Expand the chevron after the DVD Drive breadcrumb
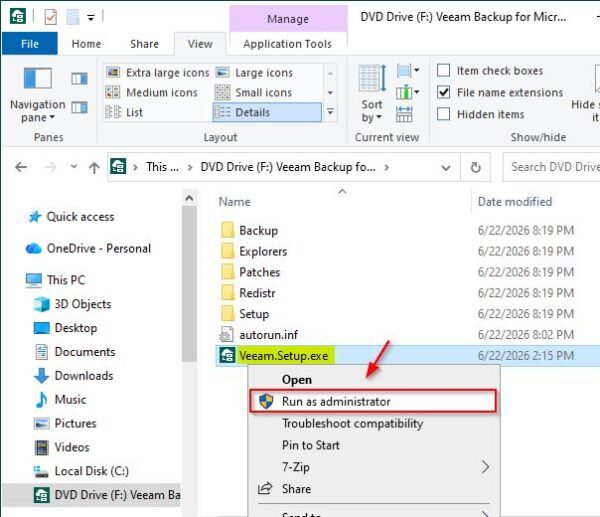The height and width of the screenshot is (517, 600). [x=387, y=167]
